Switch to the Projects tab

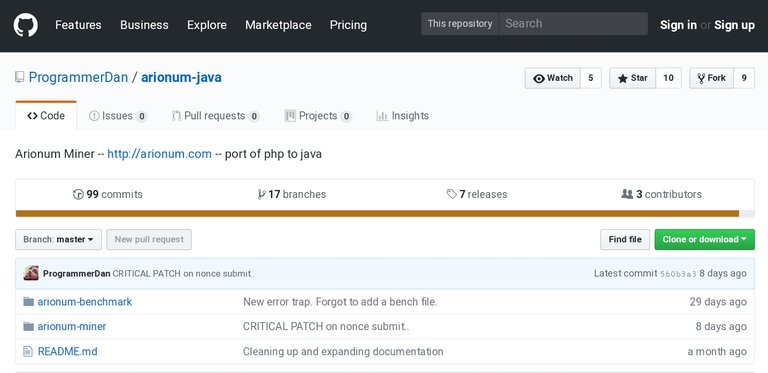pos(318,116)
